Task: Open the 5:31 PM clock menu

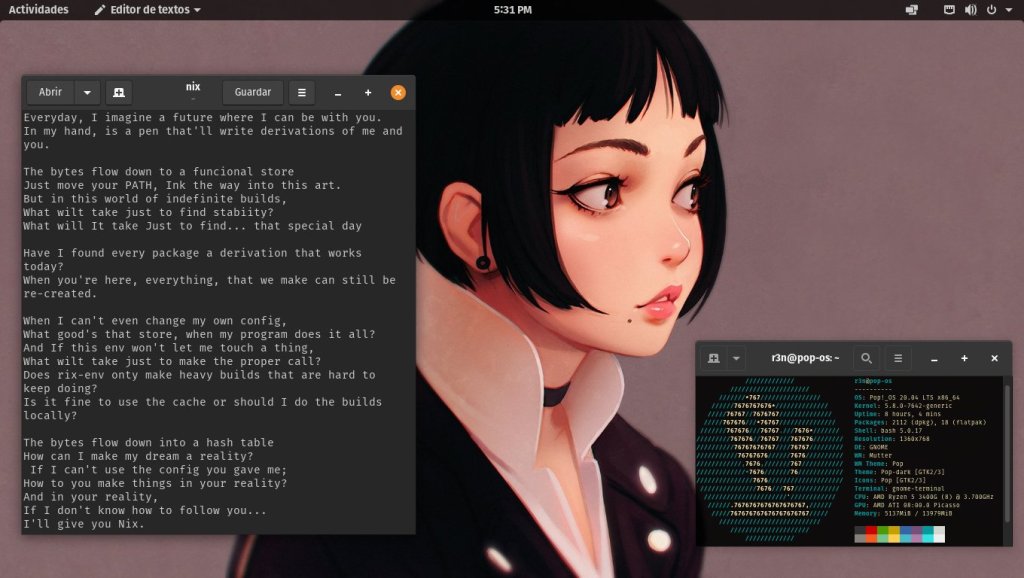Action: pyautogui.click(x=512, y=10)
